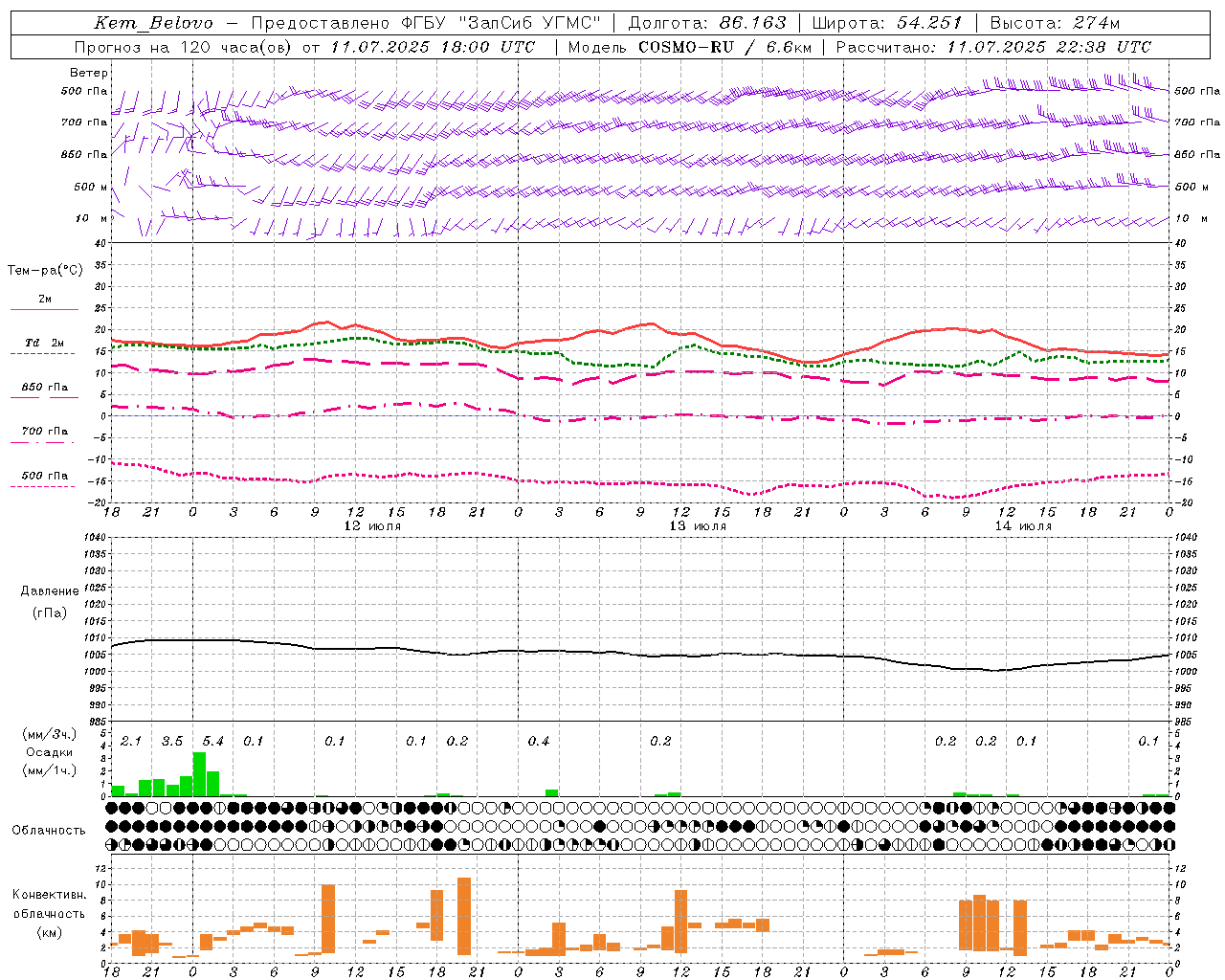Select the 'Предоставлено ФГБУ "ЗапСиб УГМС"' header text
1225x980 pixels.
pyautogui.click(x=426, y=23)
